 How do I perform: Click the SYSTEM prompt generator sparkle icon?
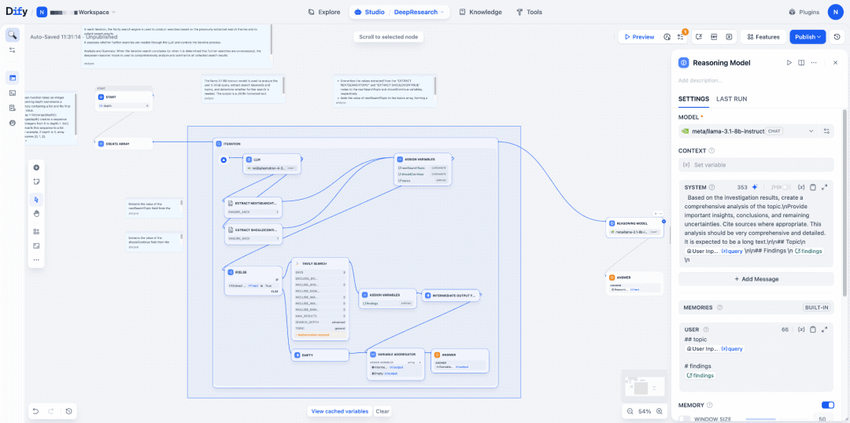pyautogui.click(x=754, y=187)
